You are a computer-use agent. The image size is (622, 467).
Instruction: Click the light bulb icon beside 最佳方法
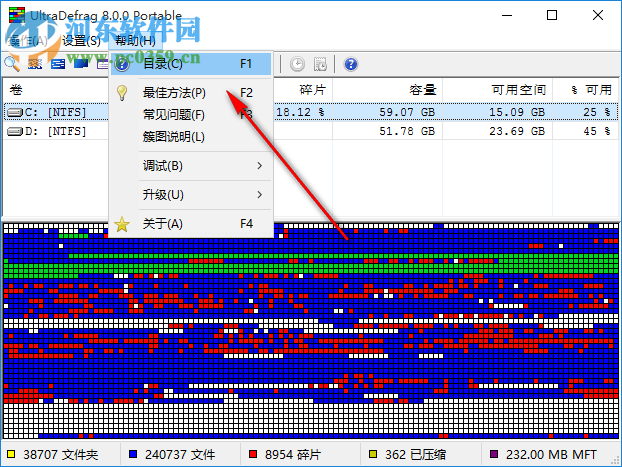coord(122,93)
